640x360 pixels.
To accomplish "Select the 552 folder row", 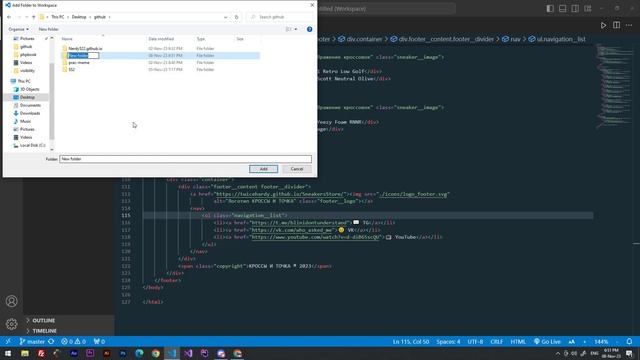I will (160, 70).
